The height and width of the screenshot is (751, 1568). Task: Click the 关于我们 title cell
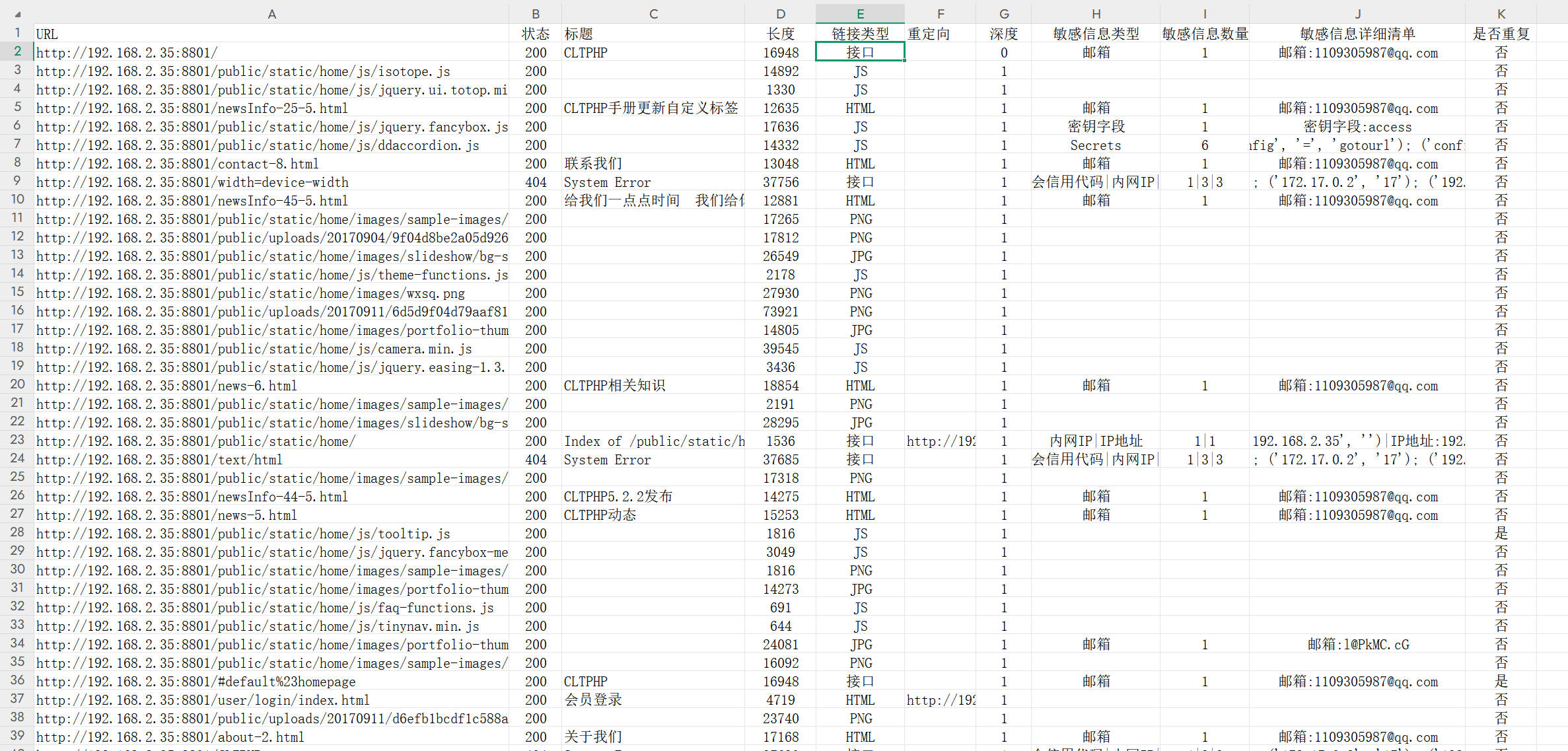click(x=653, y=737)
